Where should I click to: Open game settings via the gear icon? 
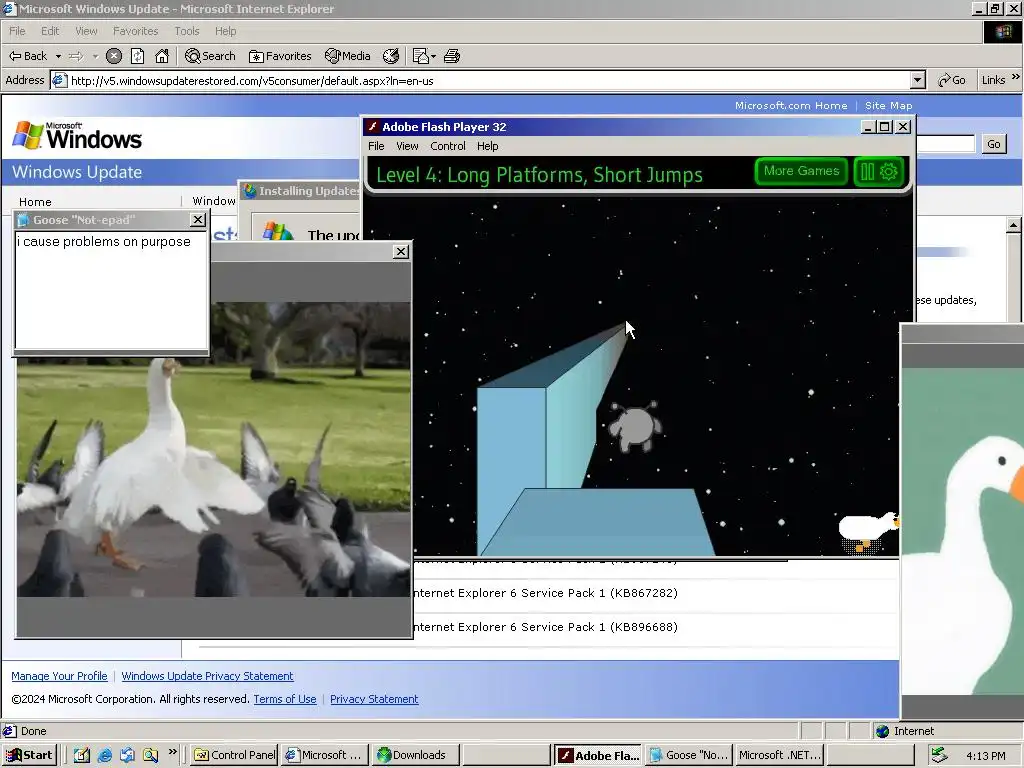tap(889, 172)
